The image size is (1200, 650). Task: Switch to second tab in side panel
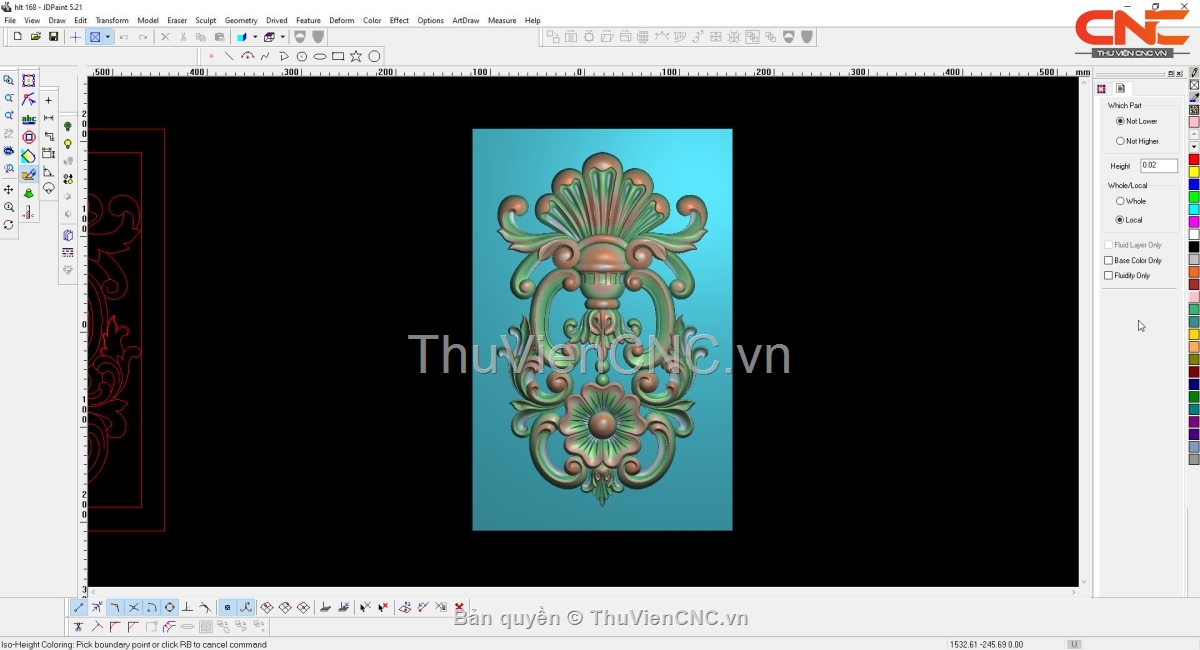tap(1121, 89)
